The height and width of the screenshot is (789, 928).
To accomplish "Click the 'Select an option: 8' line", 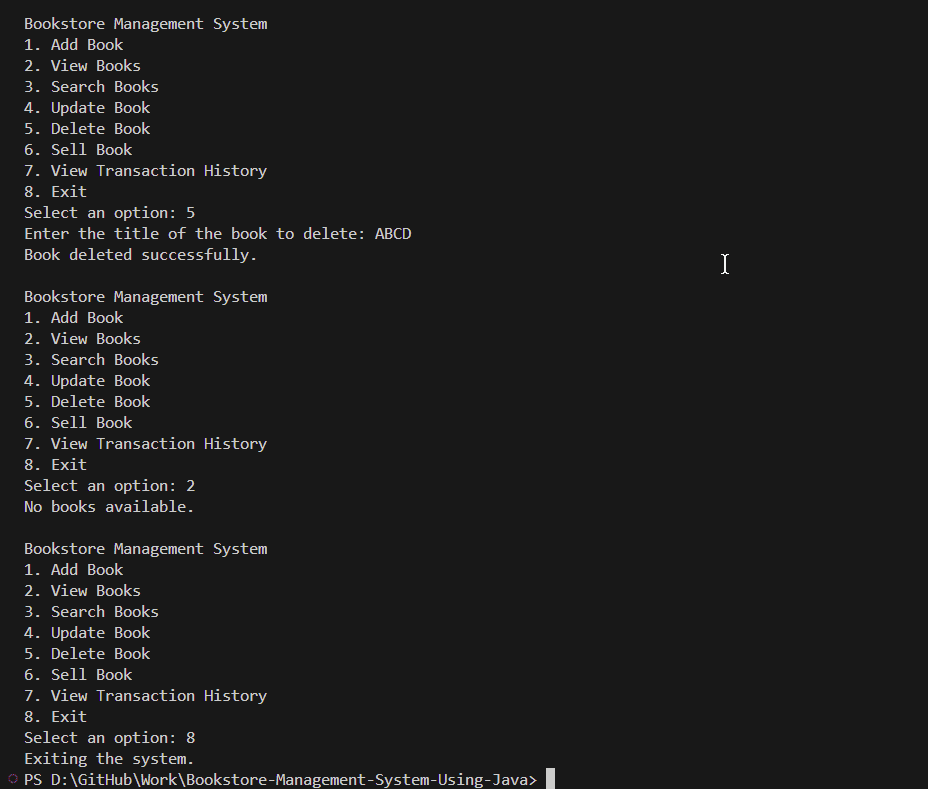I will [109, 738].
